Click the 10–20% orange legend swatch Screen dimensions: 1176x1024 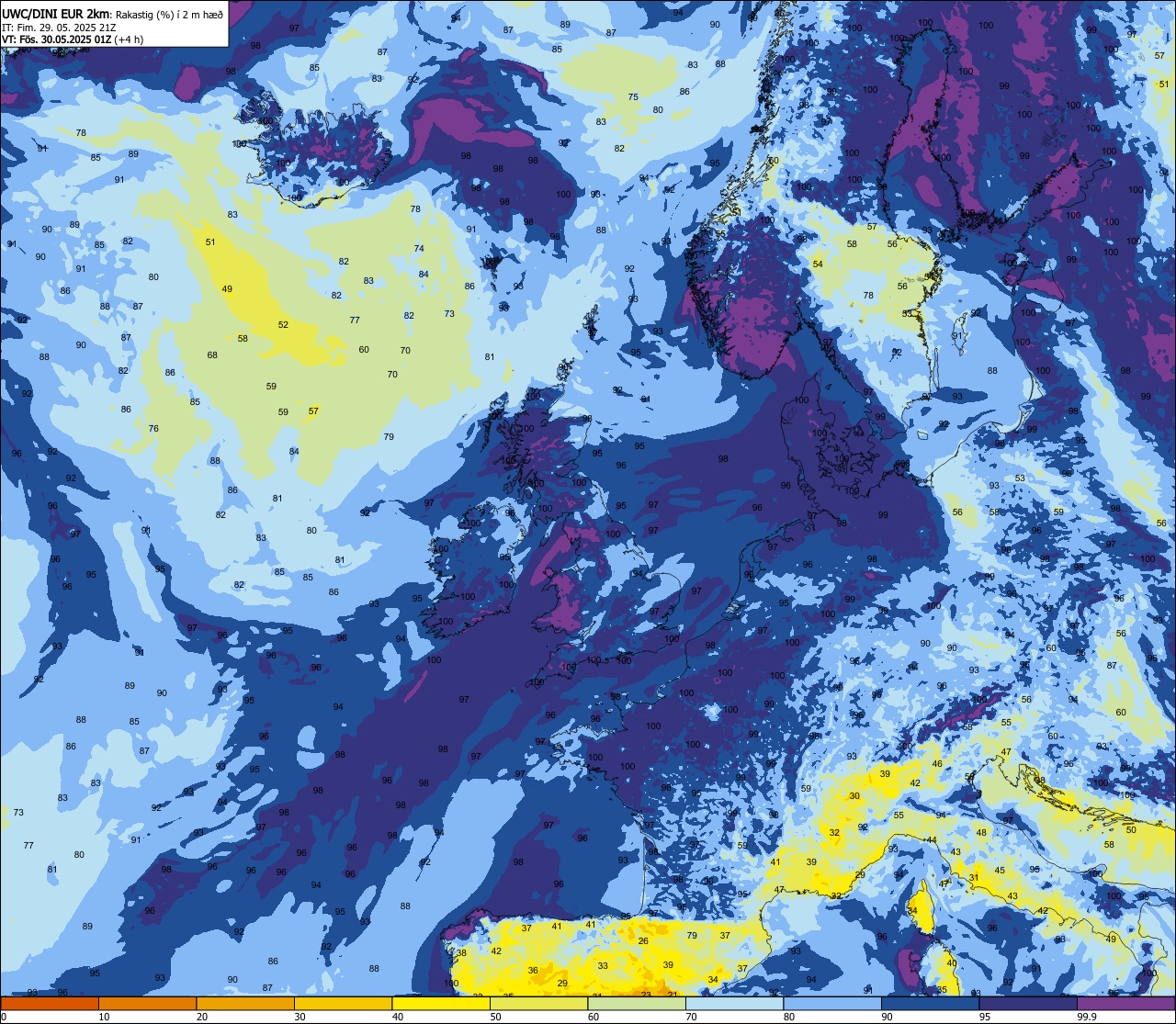[147, 1003]
